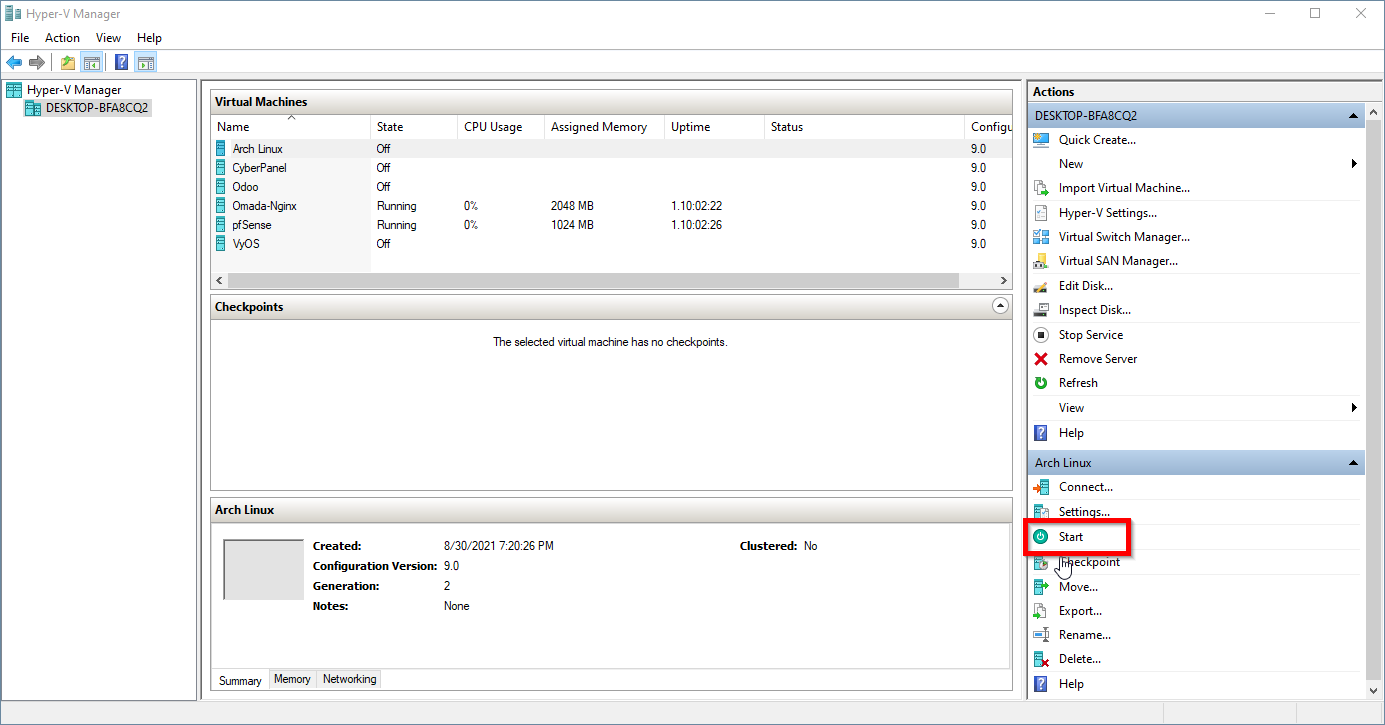The width and height of the screenshot is (1385, 725).
Task: Click the Back arrow toolbar icon
Action: (x=14, y=63)
